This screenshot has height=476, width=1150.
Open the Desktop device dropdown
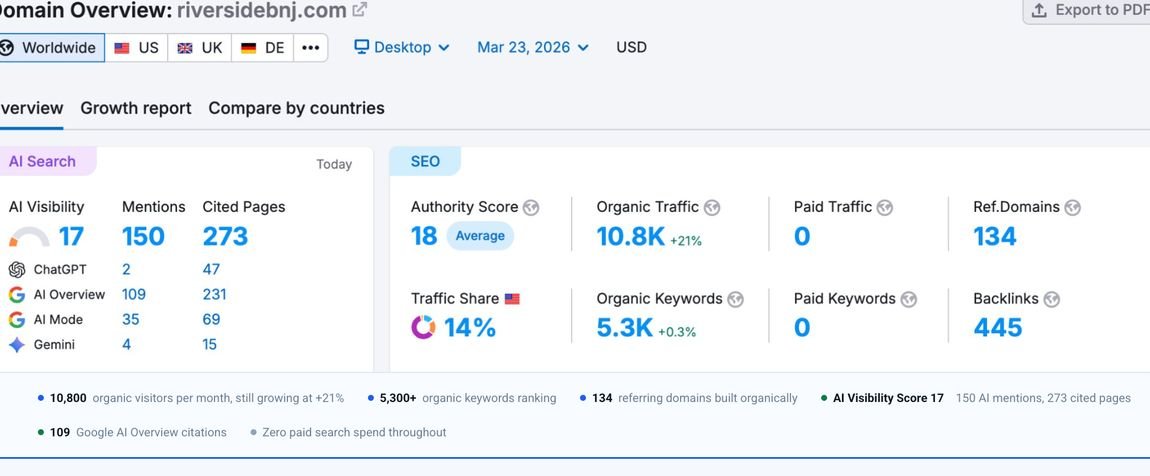tap(402, 48)
